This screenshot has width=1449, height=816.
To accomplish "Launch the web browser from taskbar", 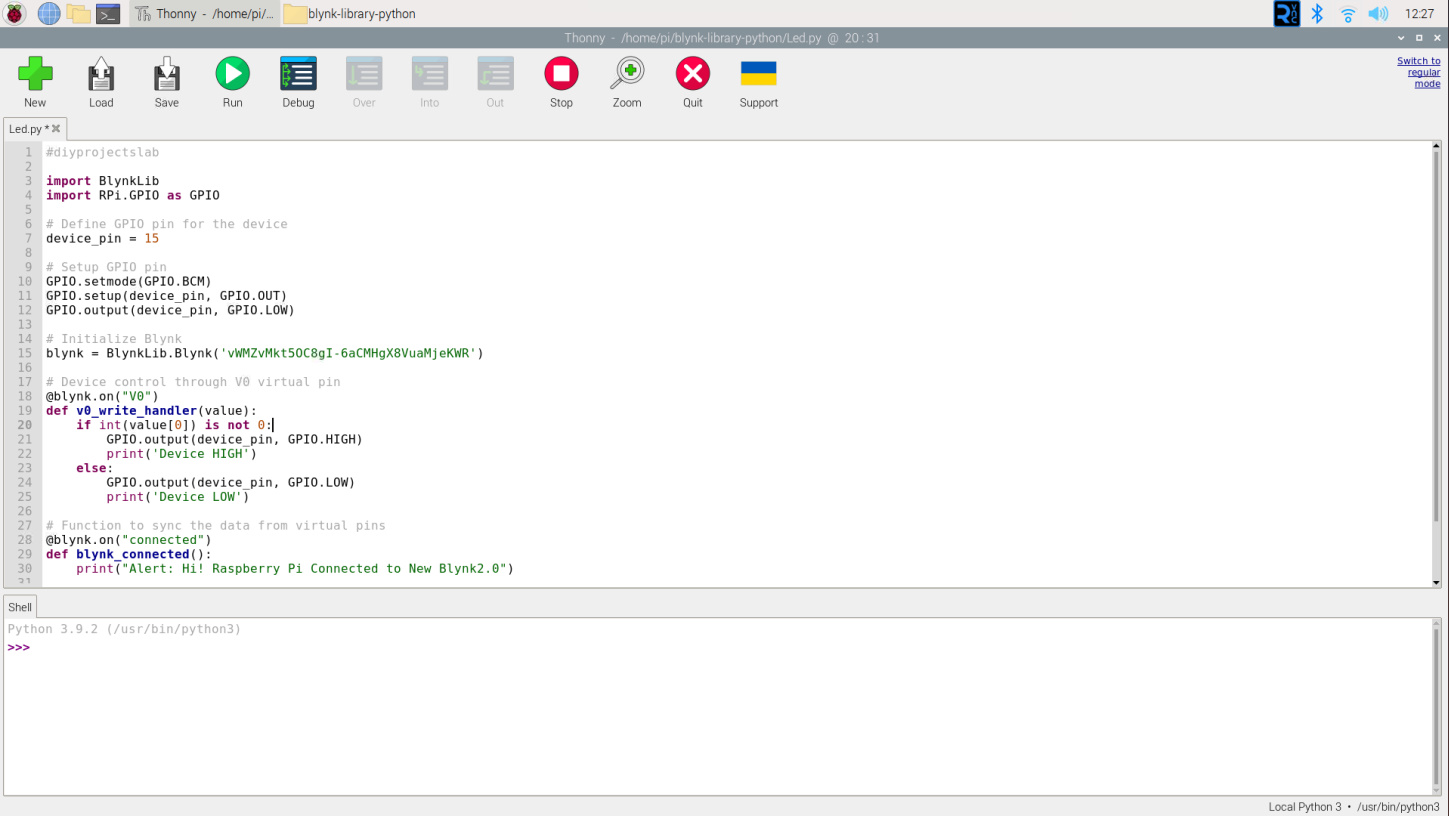I will point(48,13).
